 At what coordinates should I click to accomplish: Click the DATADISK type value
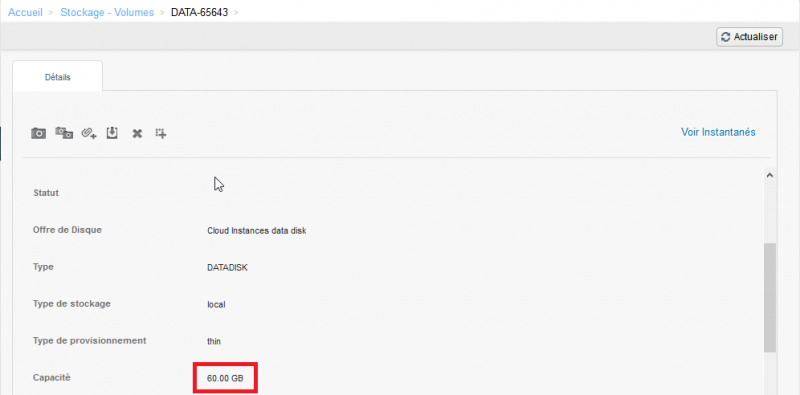(228, 267)
